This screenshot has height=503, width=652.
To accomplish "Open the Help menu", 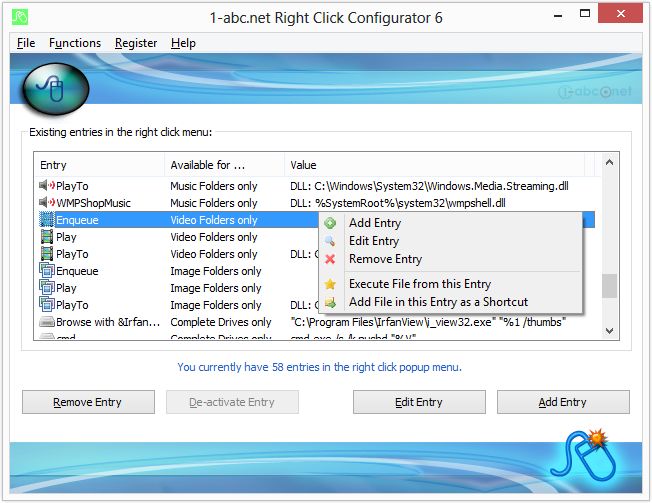I will [183, 43].
